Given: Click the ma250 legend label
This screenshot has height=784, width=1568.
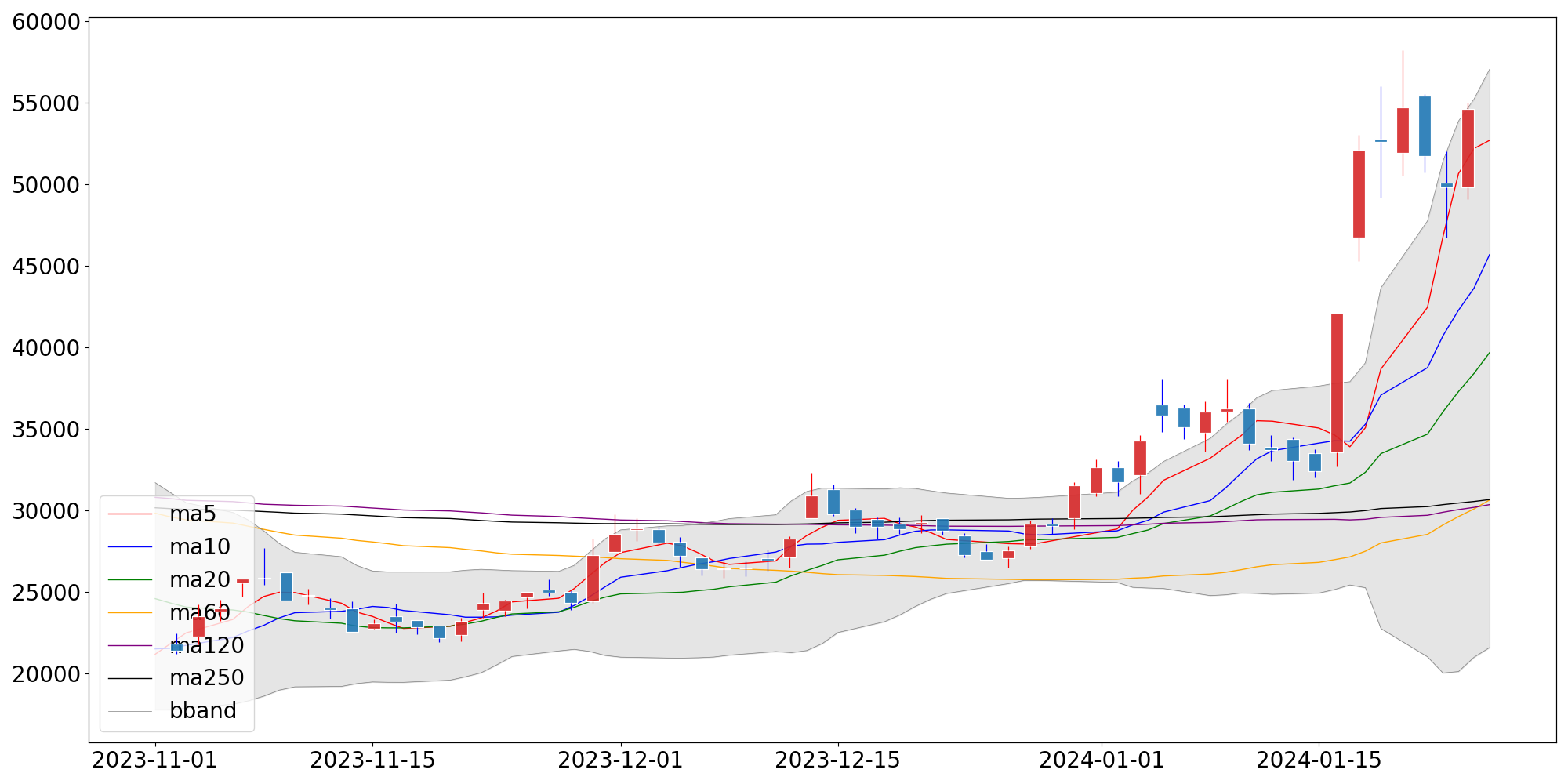Looking at the screenshot, I should (207, 677).
